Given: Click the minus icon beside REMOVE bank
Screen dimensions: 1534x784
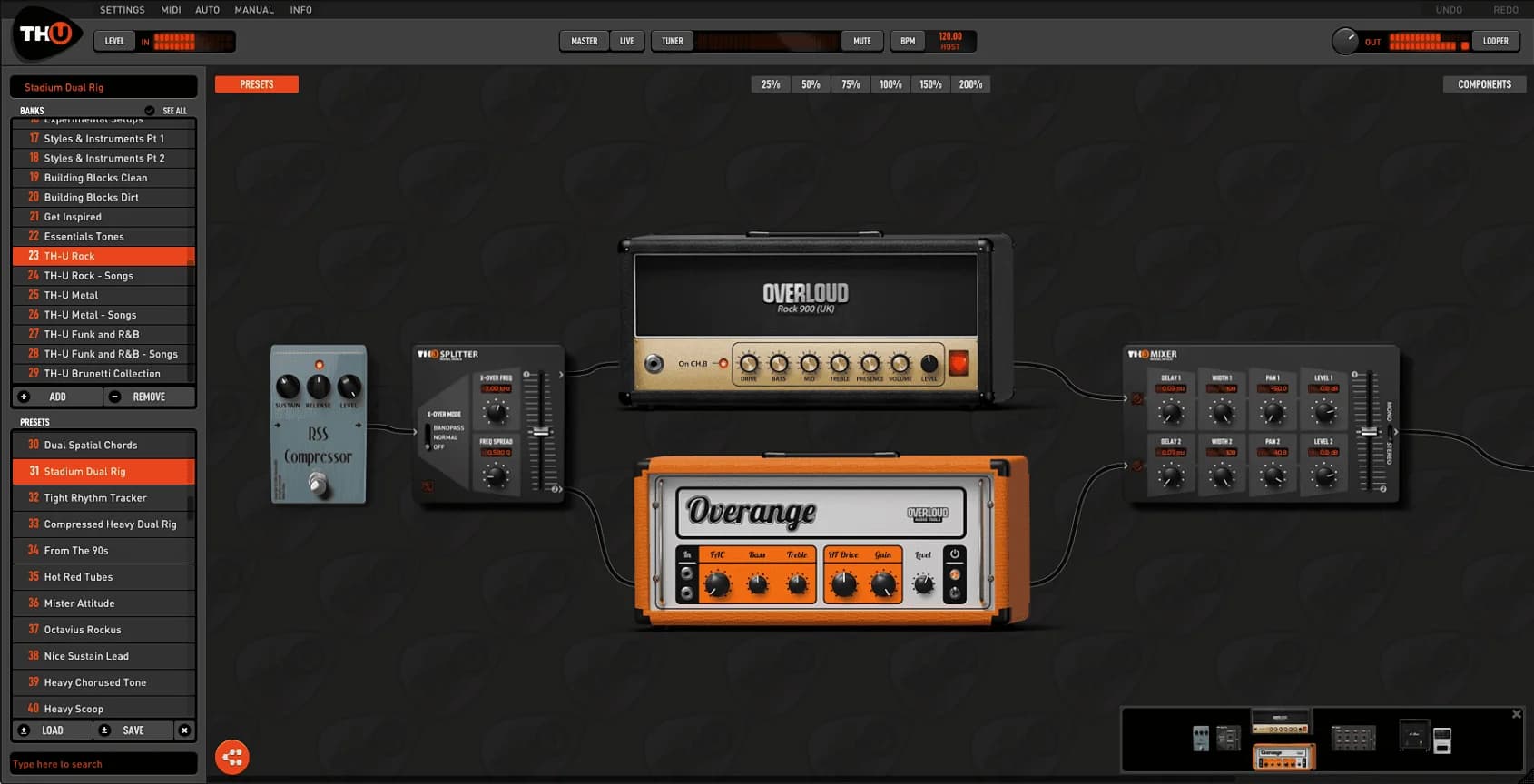Looking at the screenshot, I should click(114, 397).
